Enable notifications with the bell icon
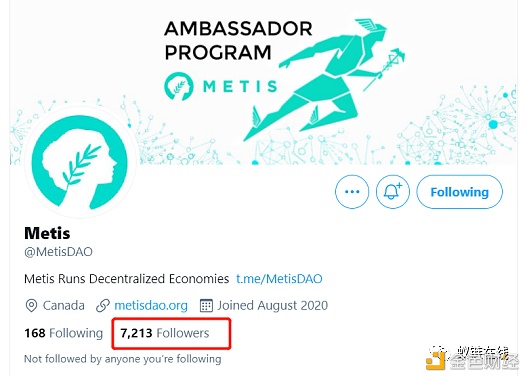The height and width of the screenshot is (376, 525). [x=392, y=192]
